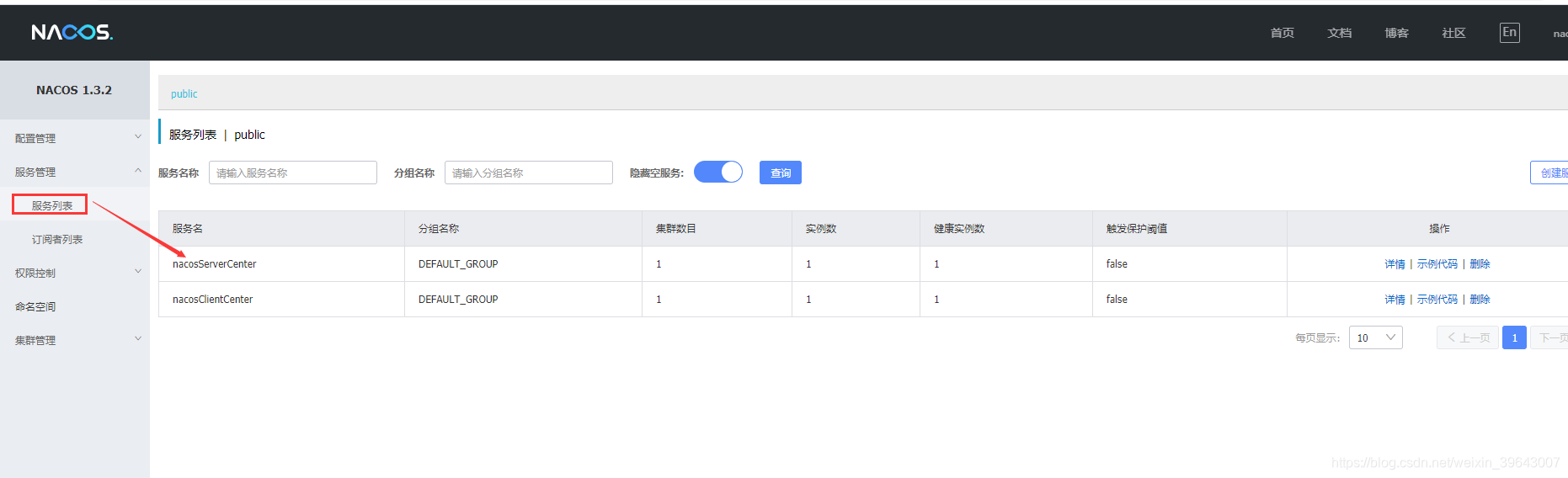Open 博客 in top navigation
The width and height of the screenshot is (1568, 478).
1397,33
